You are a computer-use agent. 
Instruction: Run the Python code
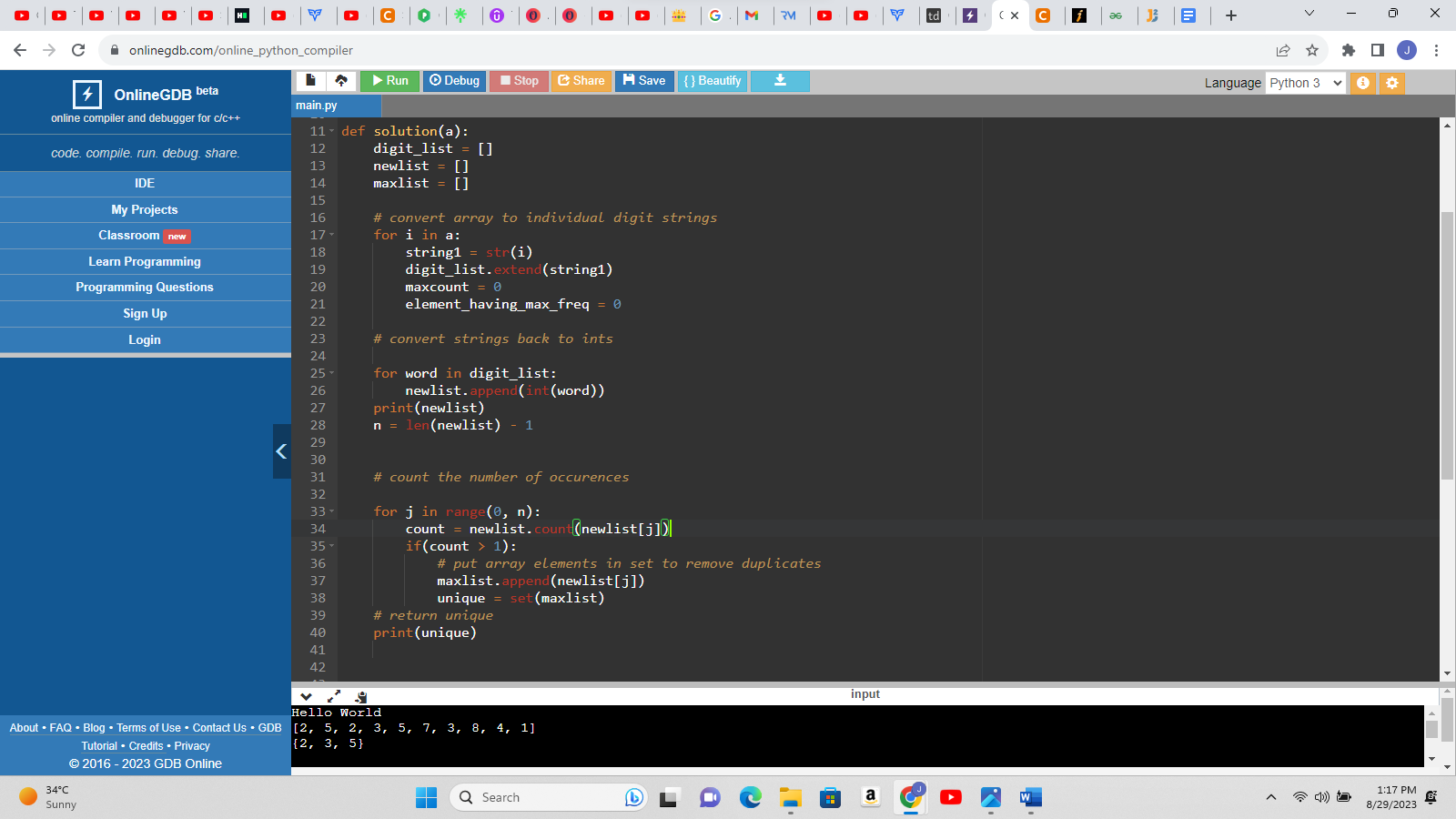[x=390, y=81]
